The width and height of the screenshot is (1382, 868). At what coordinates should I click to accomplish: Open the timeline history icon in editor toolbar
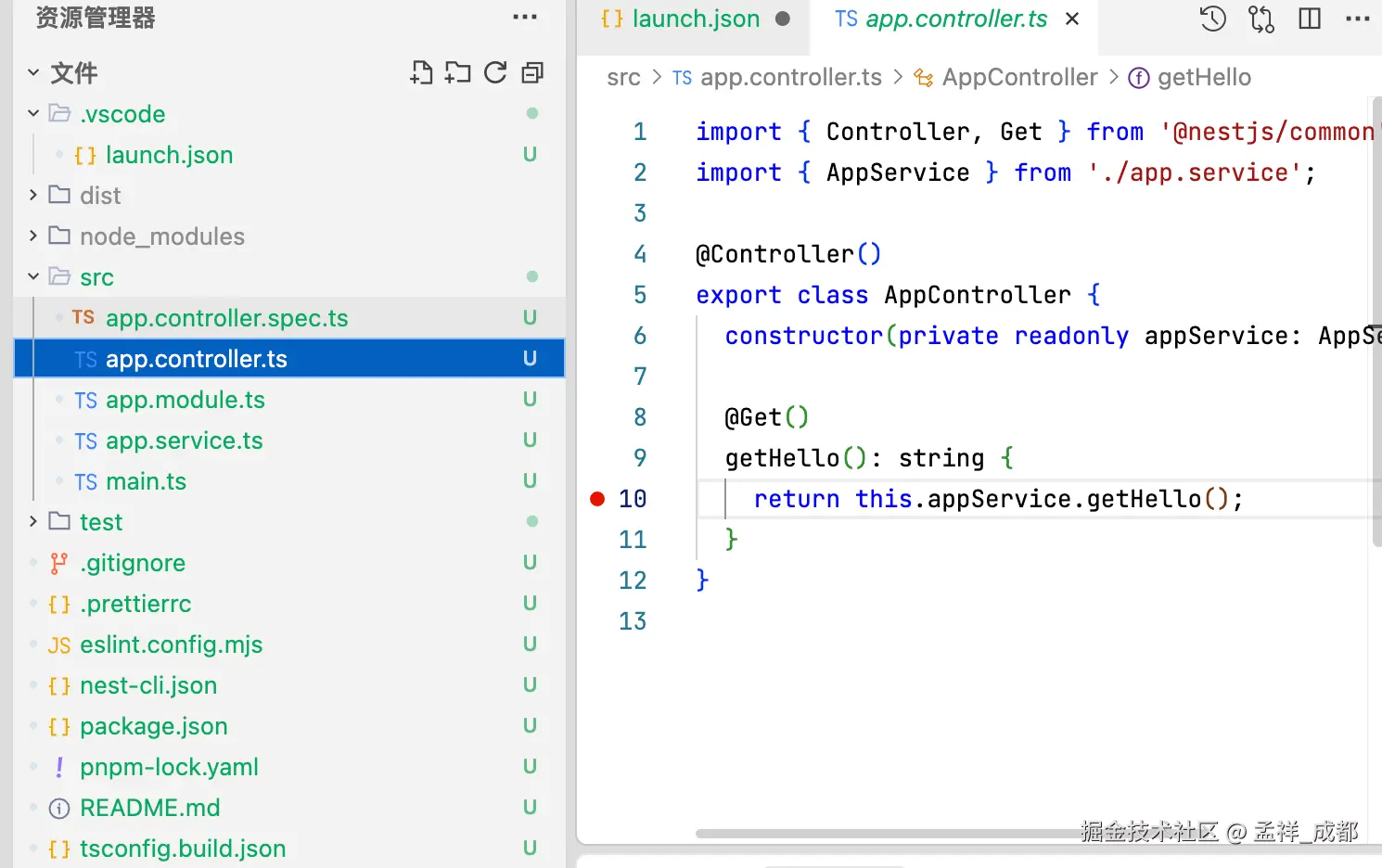(x=1212, y=19)
